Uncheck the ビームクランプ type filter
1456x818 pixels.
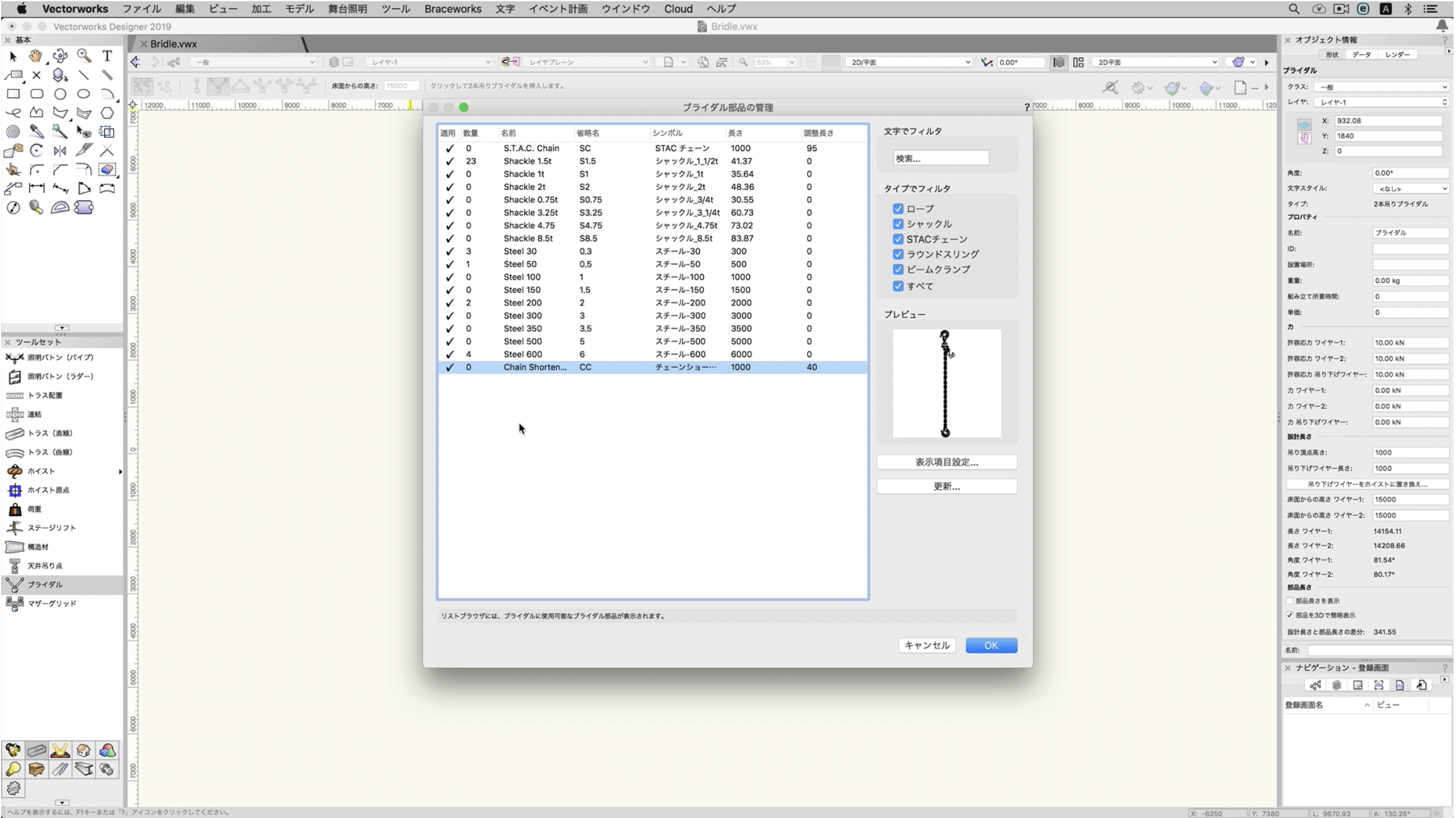coord(898,269)
